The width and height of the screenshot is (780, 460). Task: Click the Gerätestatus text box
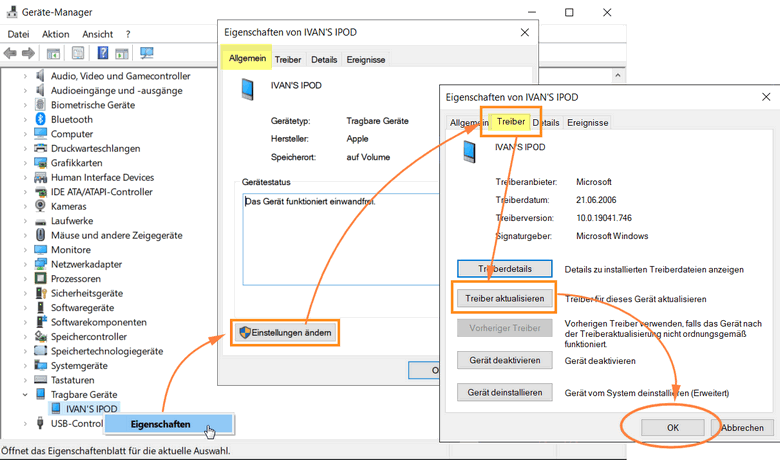click(x=341, y=239)
